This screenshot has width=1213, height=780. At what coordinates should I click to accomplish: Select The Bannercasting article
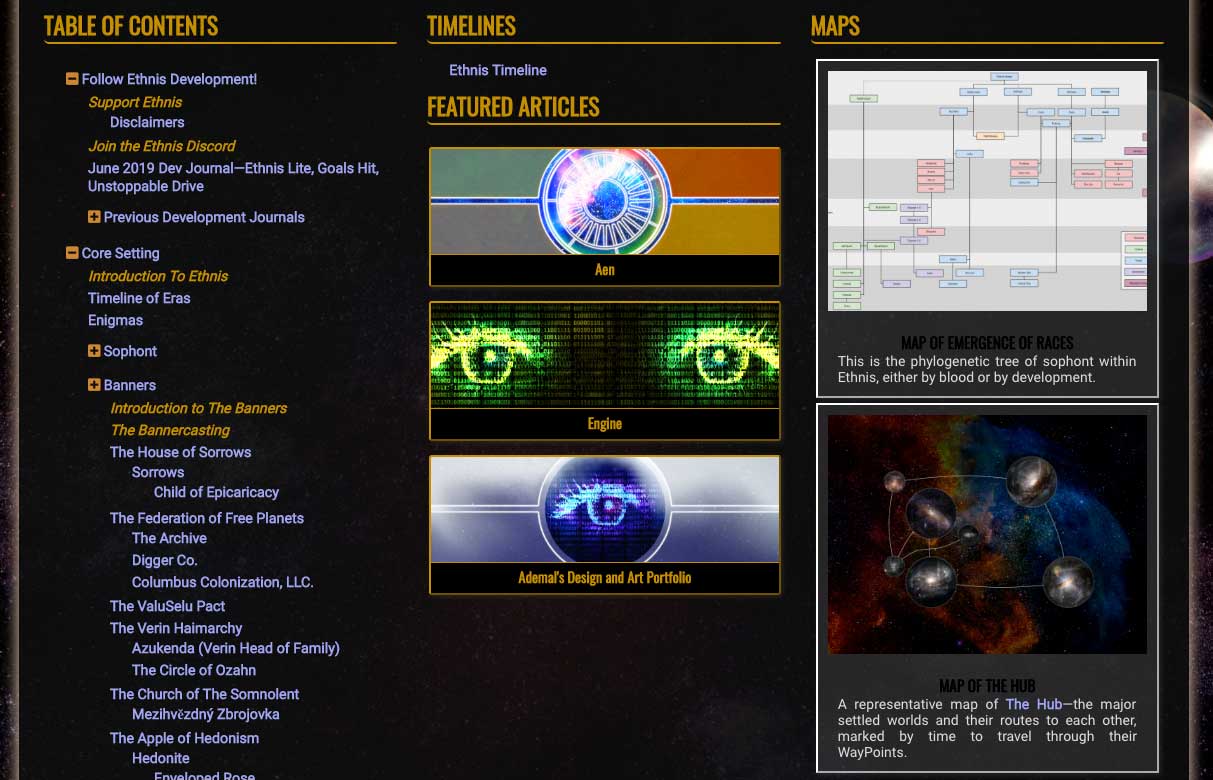click(170, 430)
